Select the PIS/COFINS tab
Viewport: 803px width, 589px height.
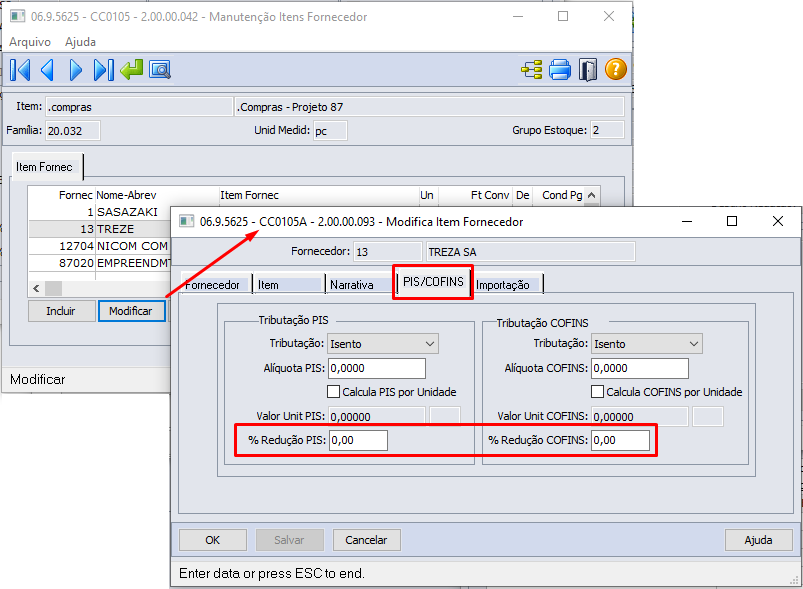[x=433, y=282]
